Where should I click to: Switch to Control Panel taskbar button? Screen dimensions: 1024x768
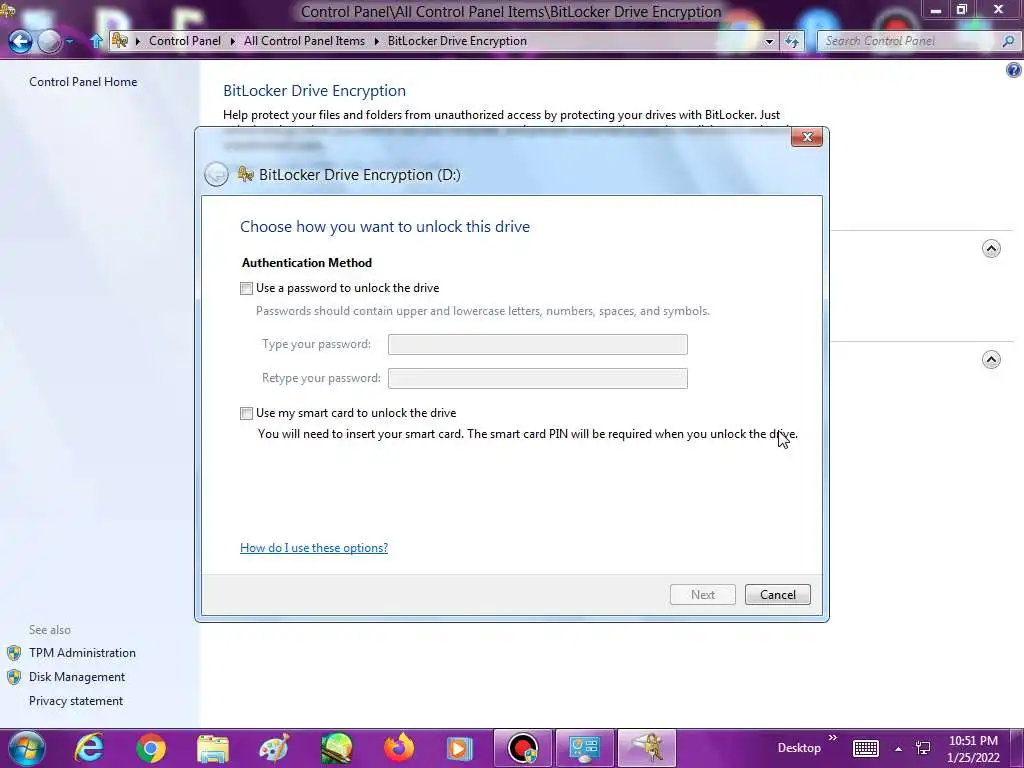(x=585, y=748)
